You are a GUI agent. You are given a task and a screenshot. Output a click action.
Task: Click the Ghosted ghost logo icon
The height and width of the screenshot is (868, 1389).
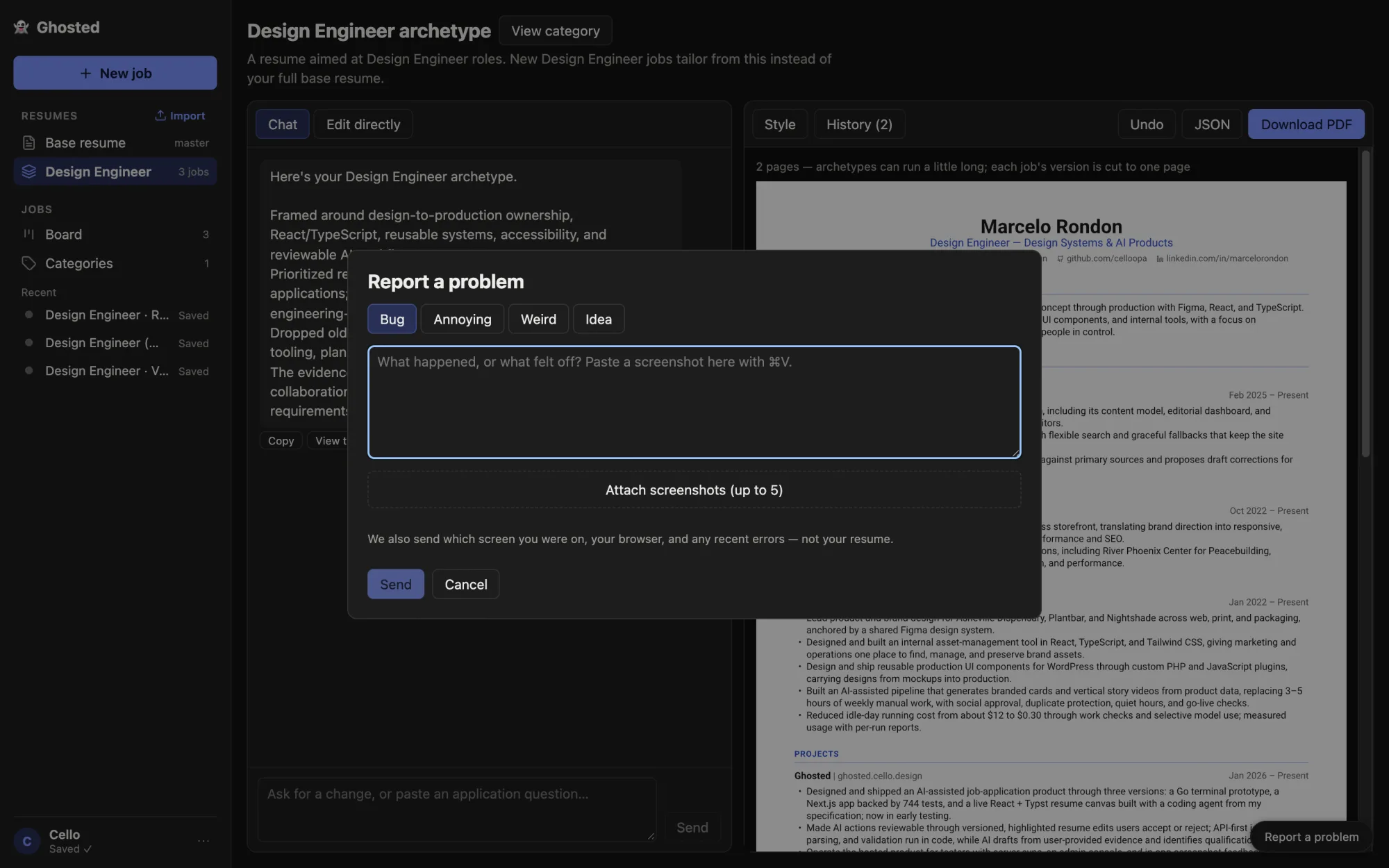point(21,27)
